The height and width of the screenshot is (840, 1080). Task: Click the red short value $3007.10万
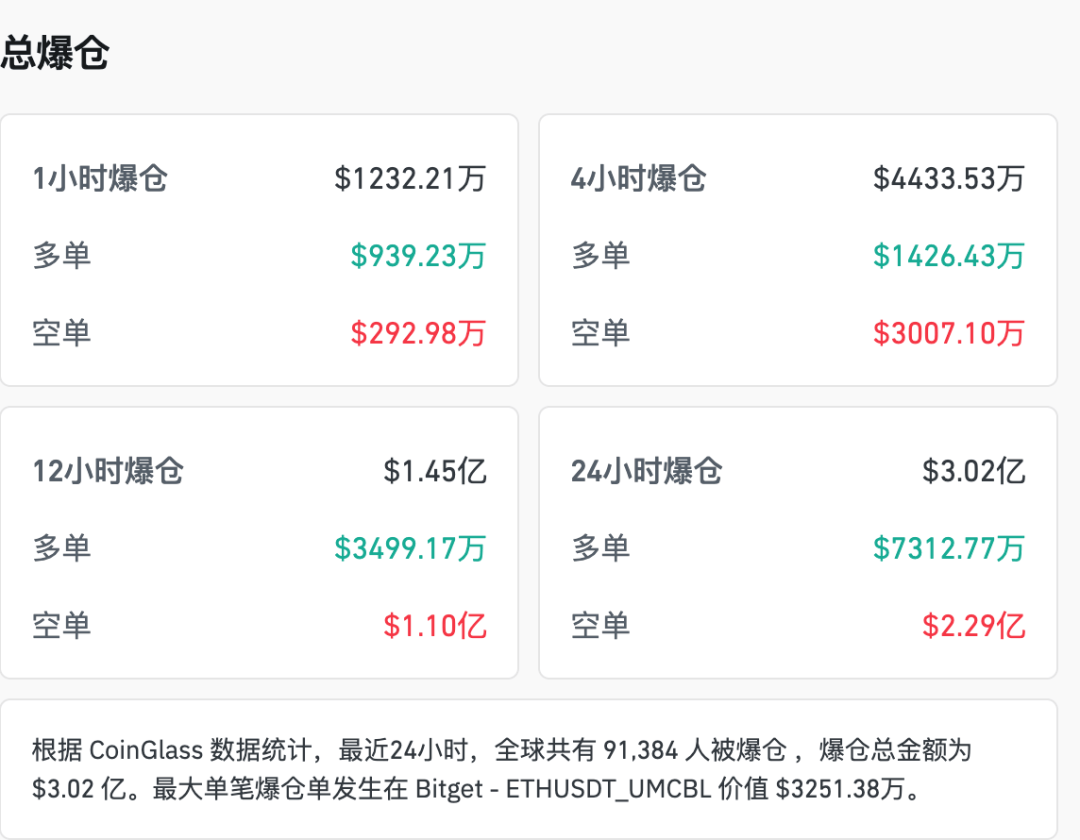click(x=948, y=332)
